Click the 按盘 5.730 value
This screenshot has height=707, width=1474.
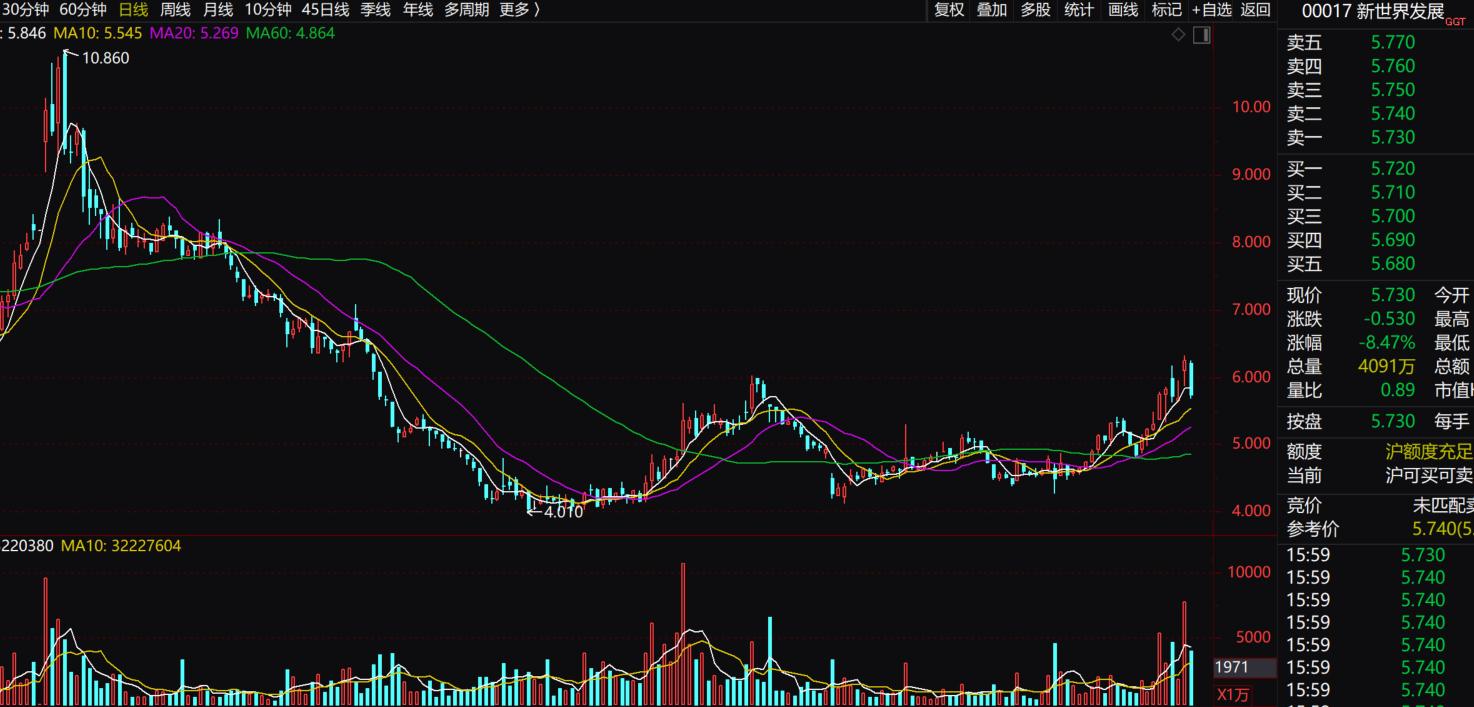(x=1393, y=422)
